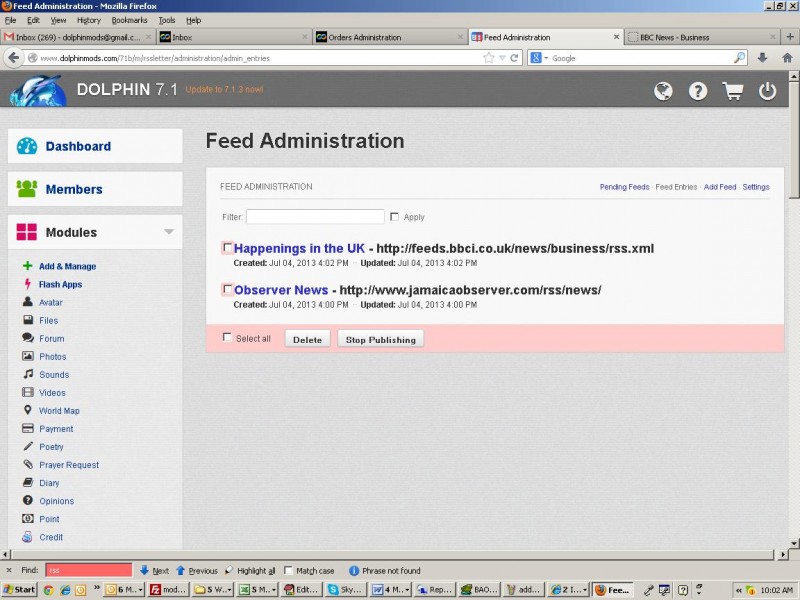Check the Apply filter checkbox
Viewport: 800px width, 600px height.
[394, 217]
